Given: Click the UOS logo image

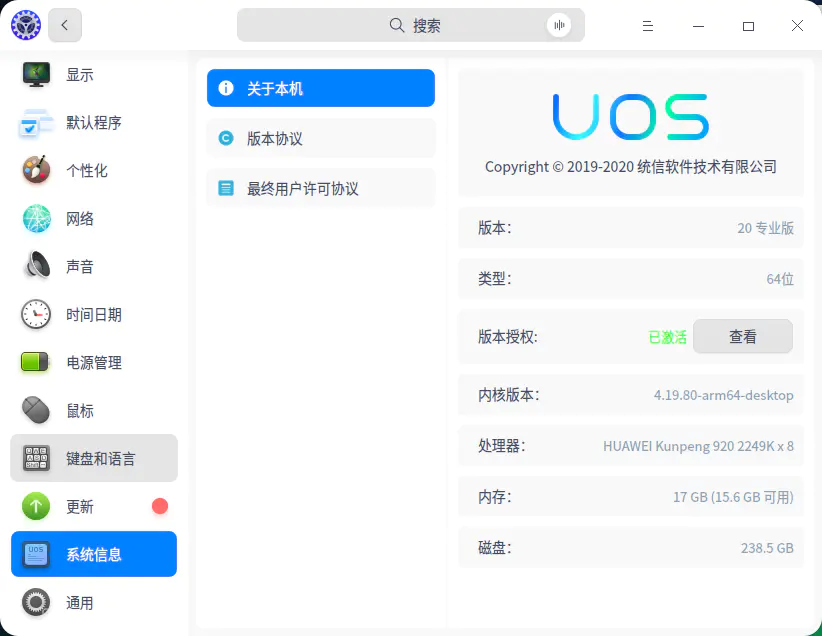Looking at the screenshot, I should pyautogui.click(x=631, y=116).
